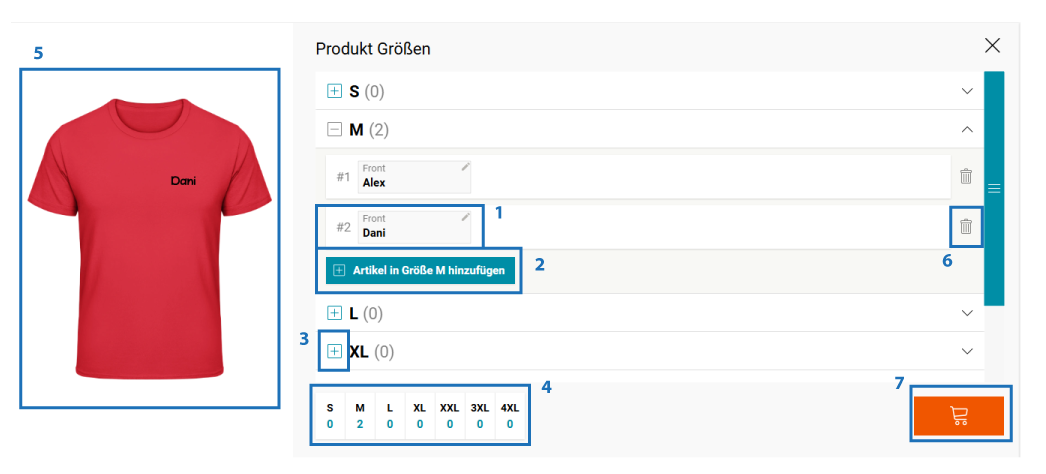This screenshot has height=474, width=1046.
Task: Delete item #2 Dani with trash icon
Action: (x=965, y=227)
